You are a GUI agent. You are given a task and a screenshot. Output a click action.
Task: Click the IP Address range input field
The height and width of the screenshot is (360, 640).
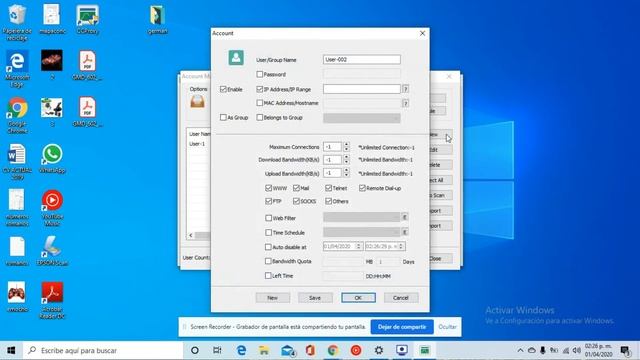tap(362, 89)
